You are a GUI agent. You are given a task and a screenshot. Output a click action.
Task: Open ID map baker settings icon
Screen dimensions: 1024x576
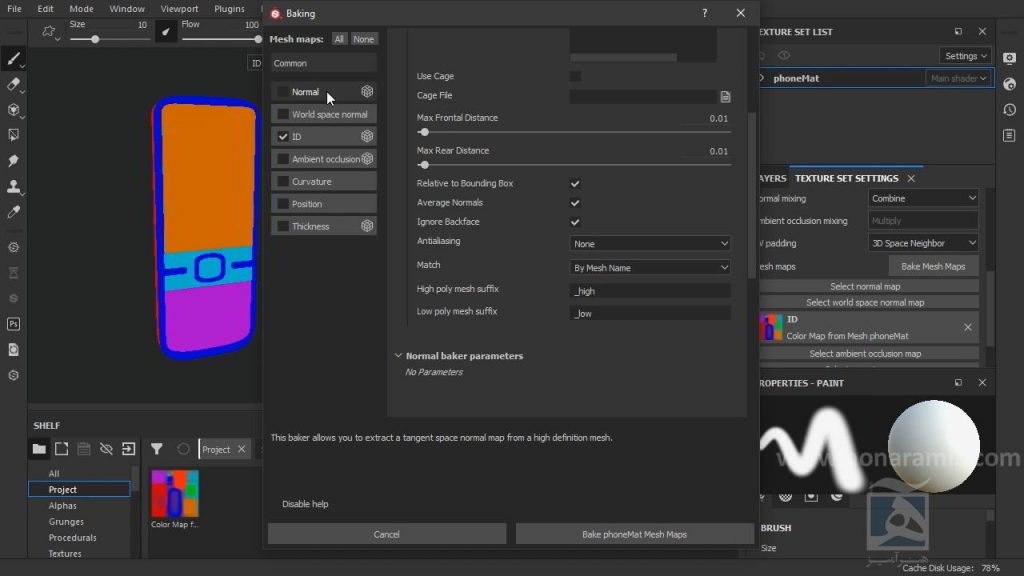[367, 136]
